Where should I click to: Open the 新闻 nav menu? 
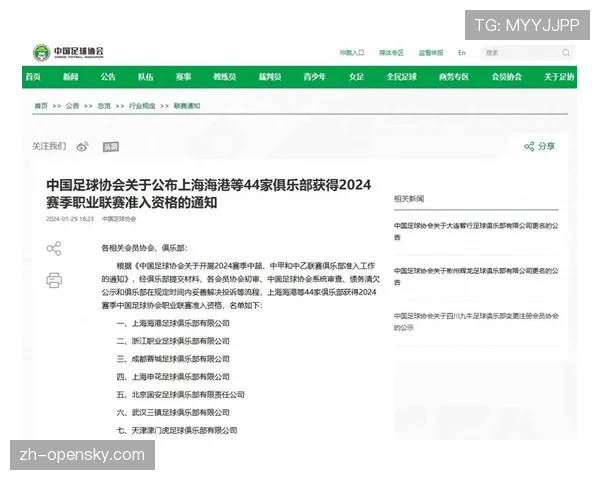[70, 77]
